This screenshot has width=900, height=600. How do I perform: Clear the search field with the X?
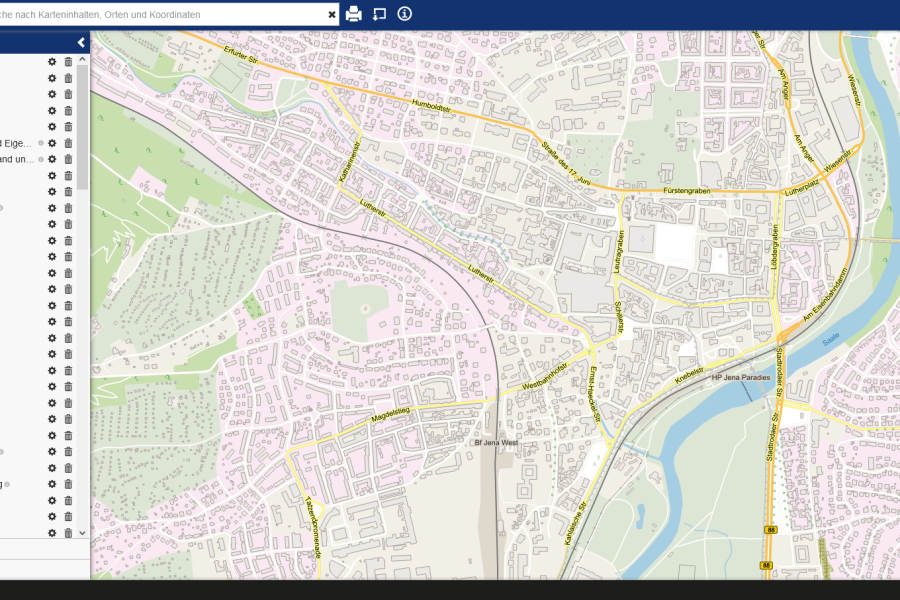pos(332,15)
